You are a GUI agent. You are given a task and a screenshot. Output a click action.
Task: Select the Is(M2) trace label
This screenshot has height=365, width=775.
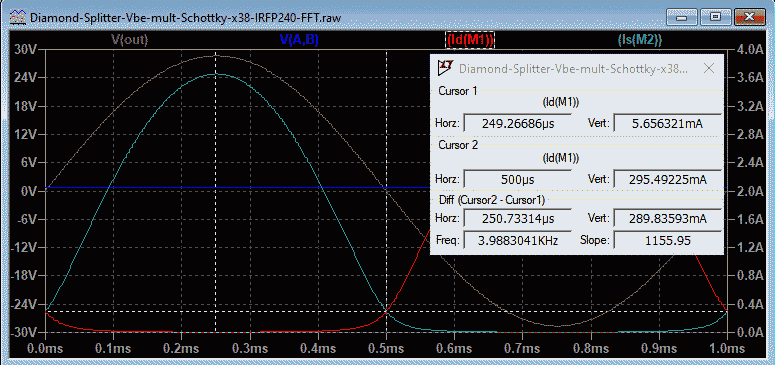coord(640,41)
